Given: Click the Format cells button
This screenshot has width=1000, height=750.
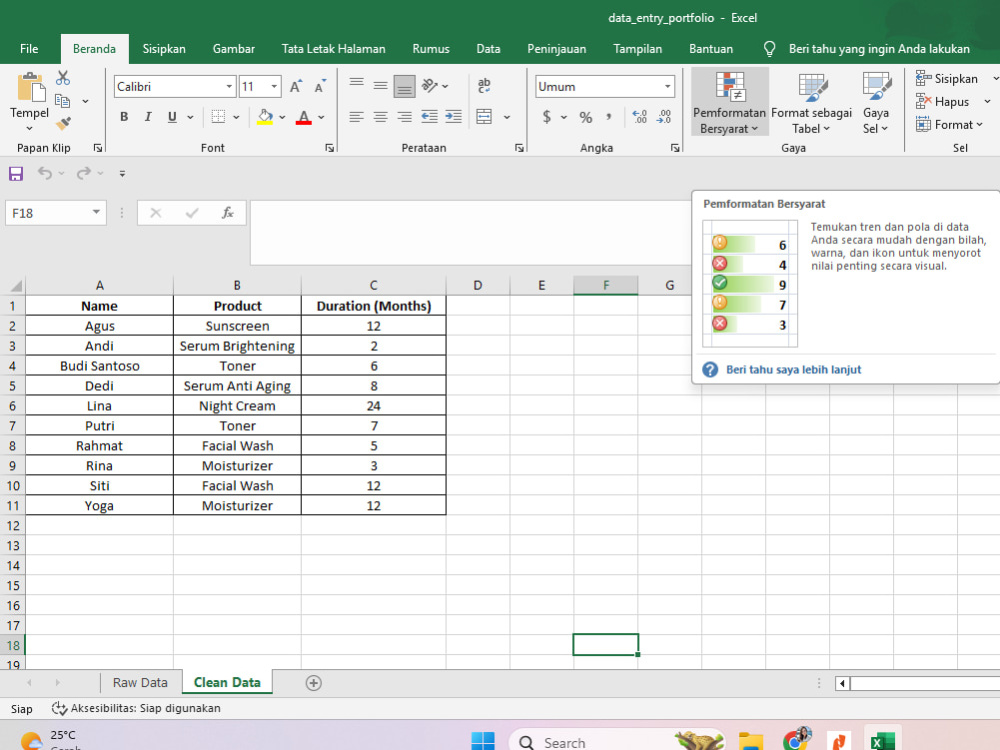Looking at the screenshot, I should click(x=950, y=125).
